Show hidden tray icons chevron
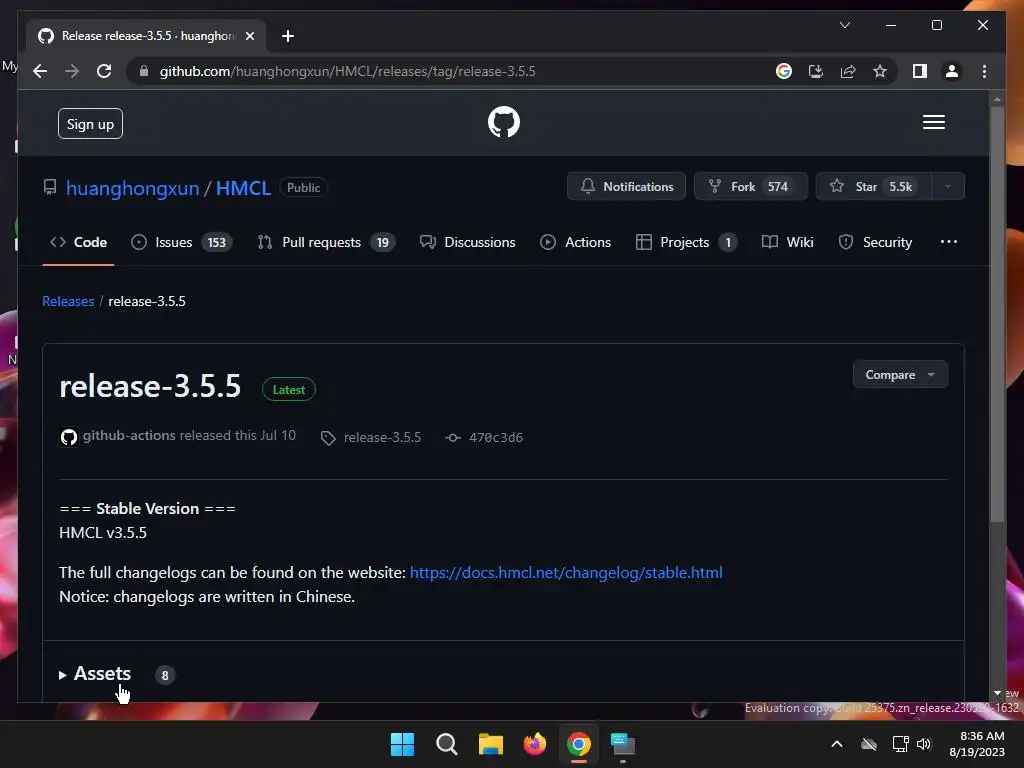Image resolution: width=1024 pixels, height=768 pixels. [837, 744]
